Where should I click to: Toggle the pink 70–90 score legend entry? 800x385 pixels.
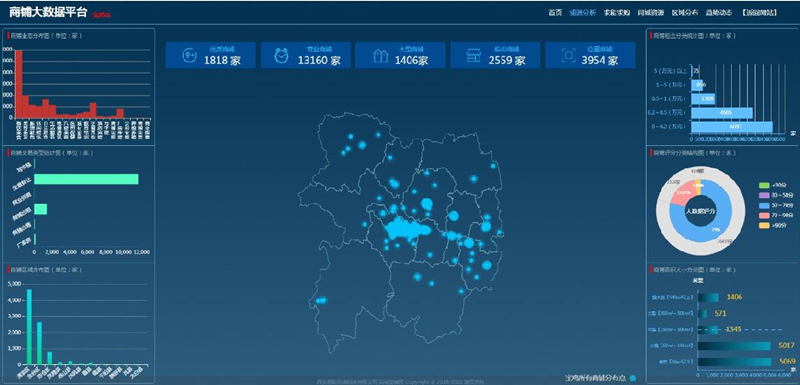point(773,215)
